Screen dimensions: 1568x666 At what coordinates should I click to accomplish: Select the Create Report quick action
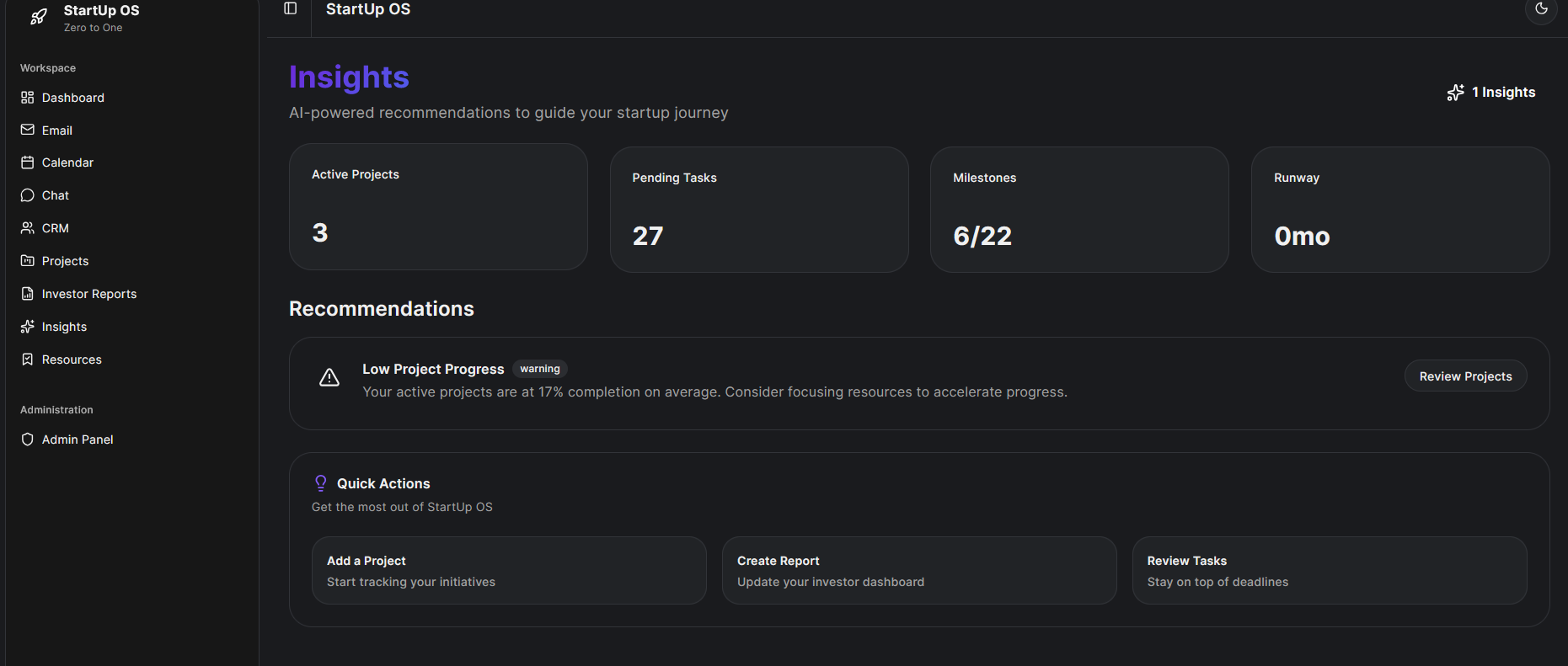[918, 570]
